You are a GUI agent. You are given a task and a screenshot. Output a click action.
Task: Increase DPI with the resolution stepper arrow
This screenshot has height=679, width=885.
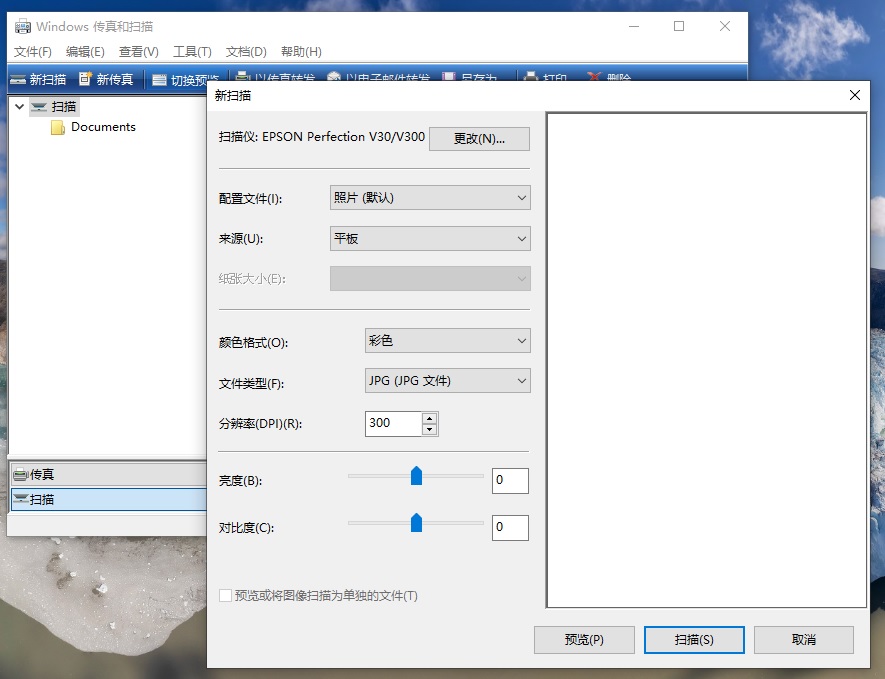[430, 418]
